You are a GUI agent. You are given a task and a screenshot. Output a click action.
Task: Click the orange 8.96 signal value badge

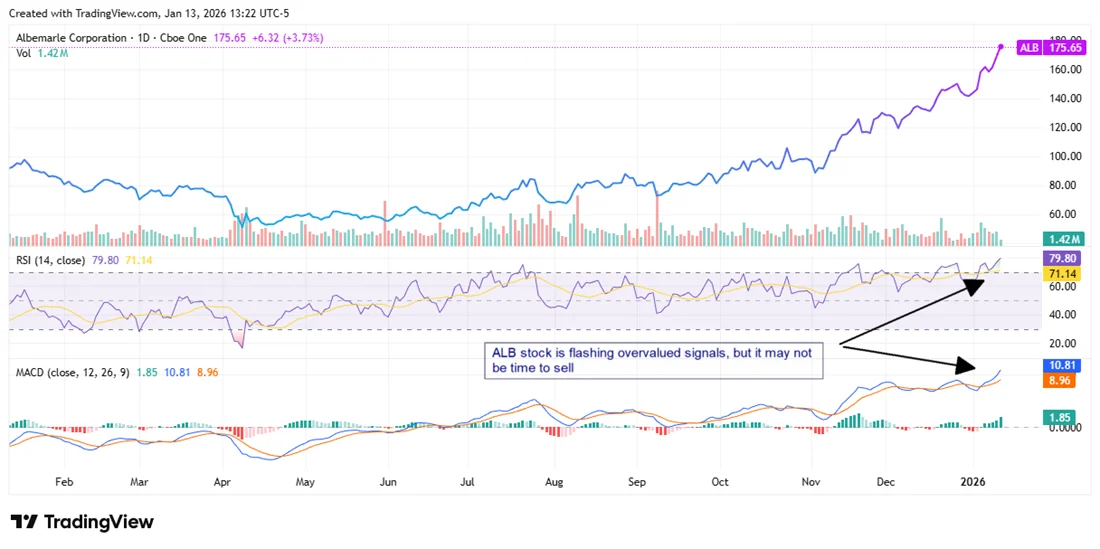tap(1062, 381)
